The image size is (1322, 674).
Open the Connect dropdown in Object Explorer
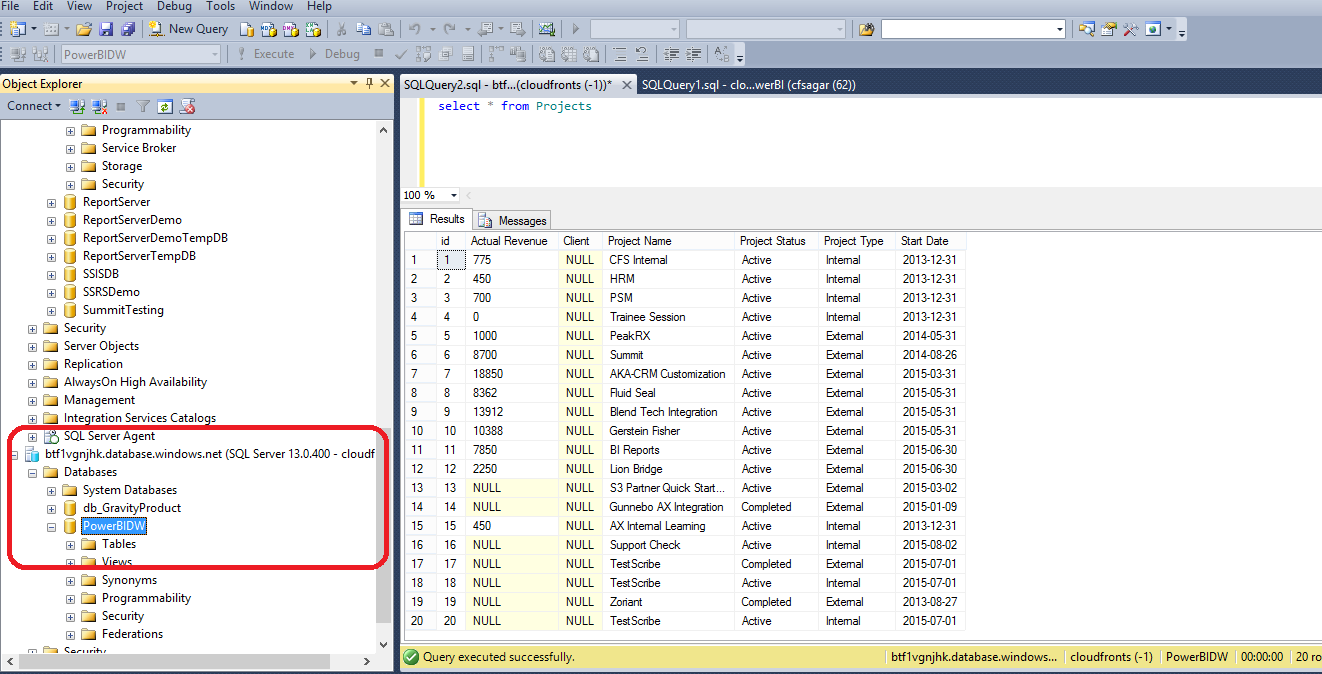[x=34, y=106]
